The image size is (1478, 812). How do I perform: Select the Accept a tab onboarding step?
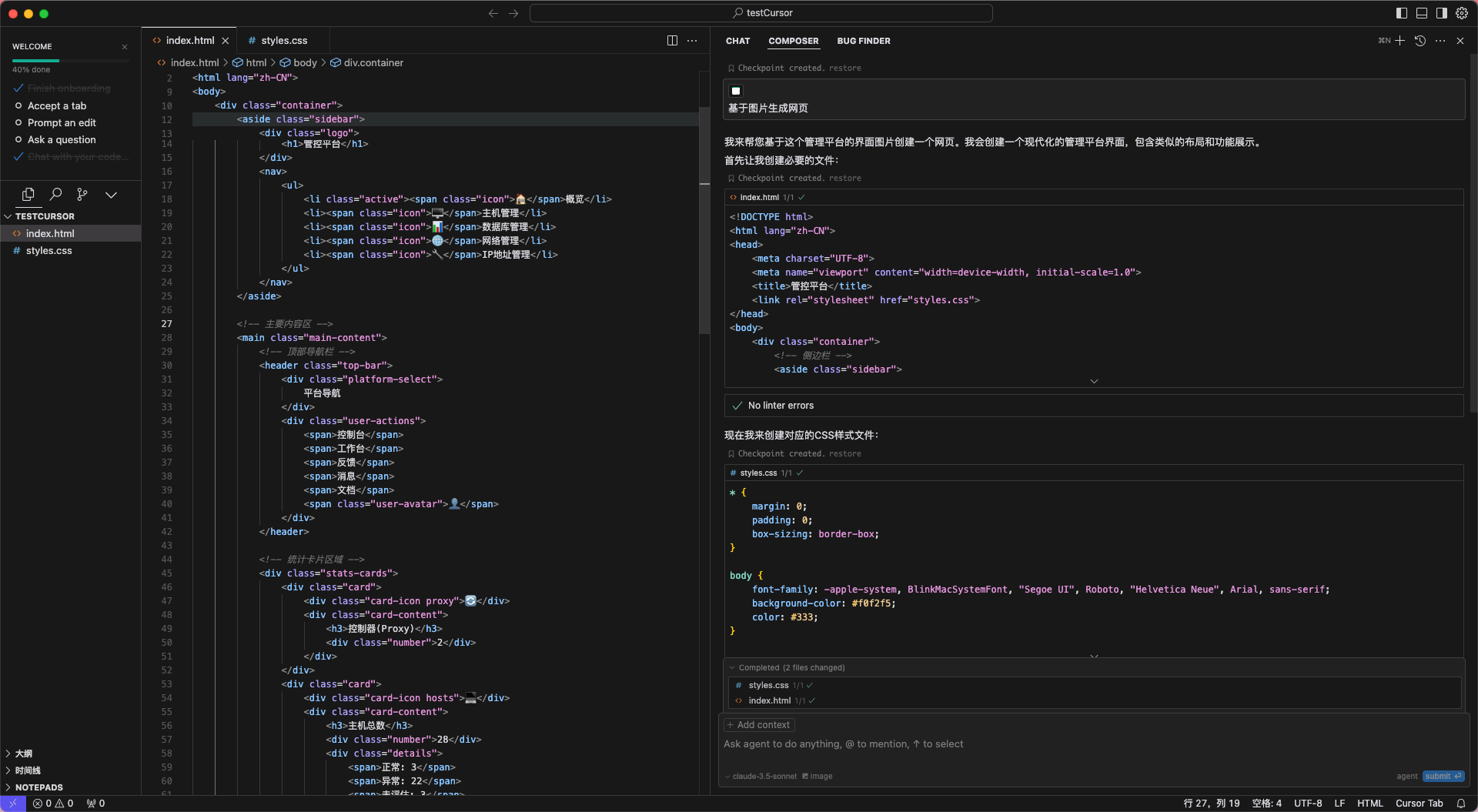pos(57,105)
